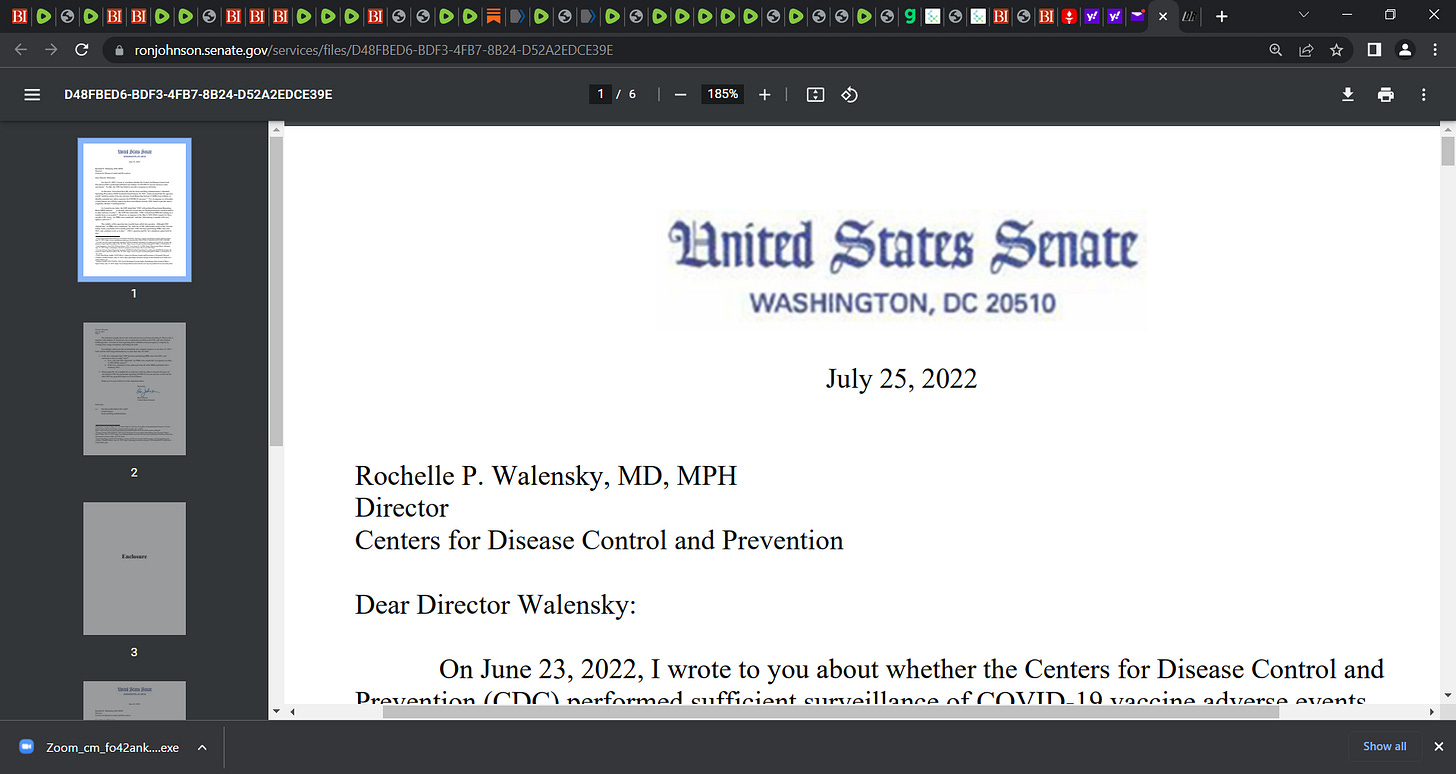Zoom in the PDF with plus
Image resolution: width=1456 pixels, height=774 pixels.
(x=765, y=94)
